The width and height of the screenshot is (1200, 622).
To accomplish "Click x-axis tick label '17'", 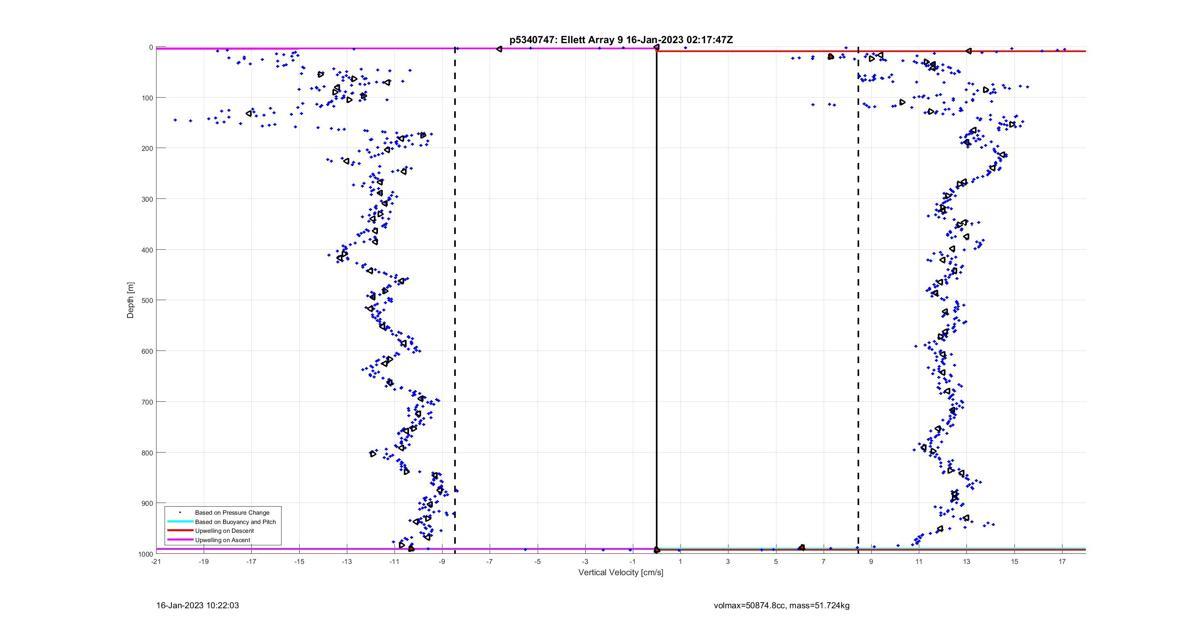I will pos(1062,561).
